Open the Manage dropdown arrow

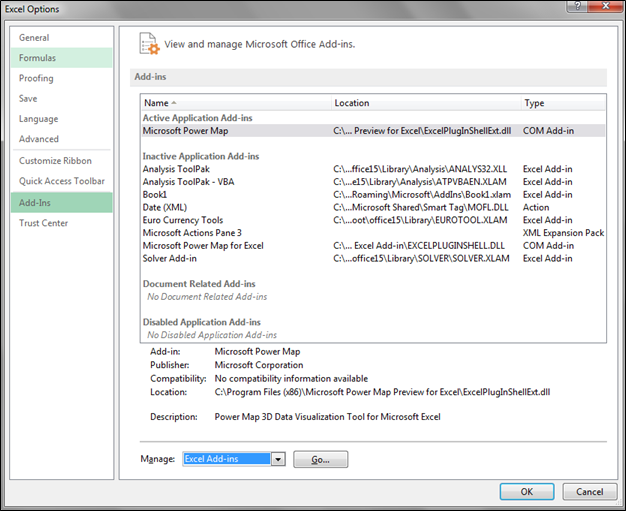tap(278, 459)
